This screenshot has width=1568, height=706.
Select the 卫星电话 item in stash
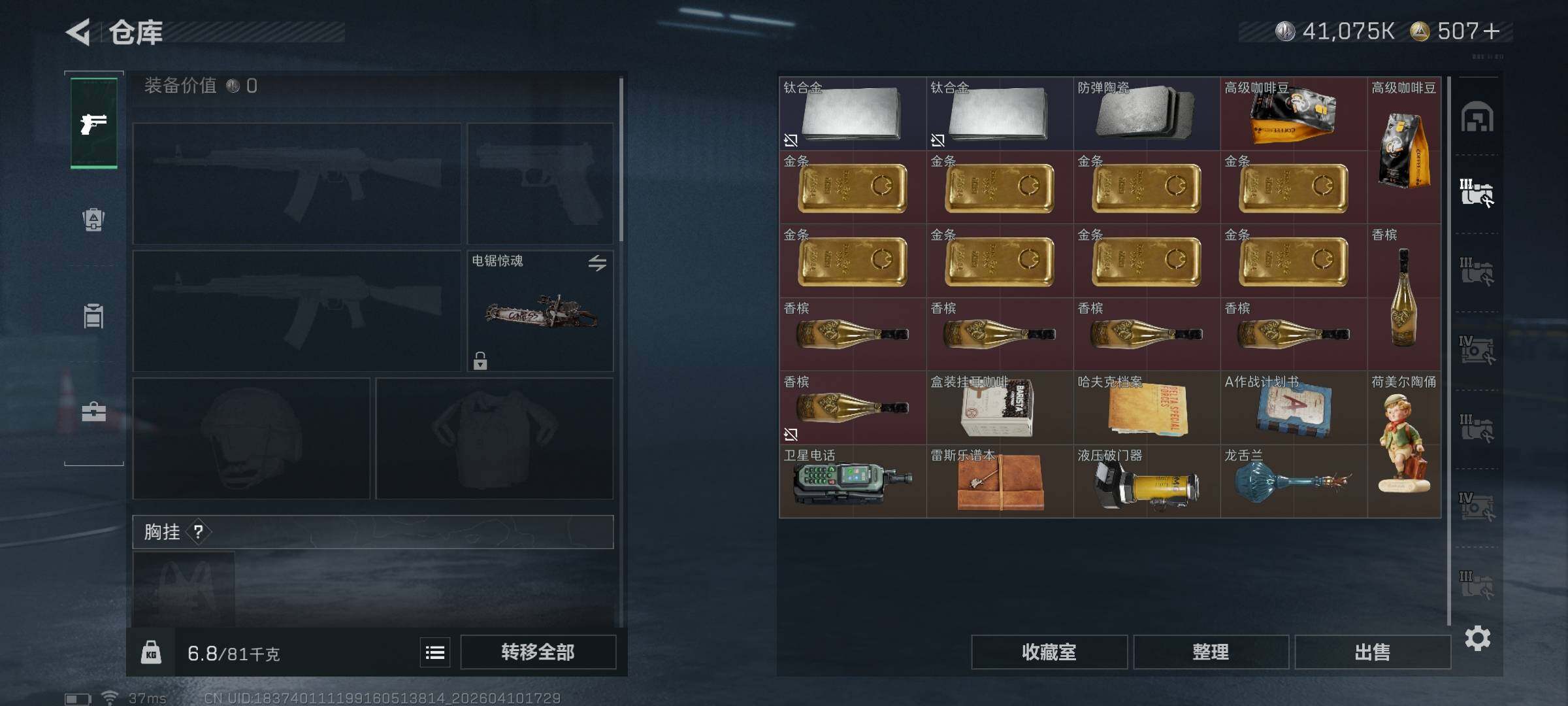[853, 482]
